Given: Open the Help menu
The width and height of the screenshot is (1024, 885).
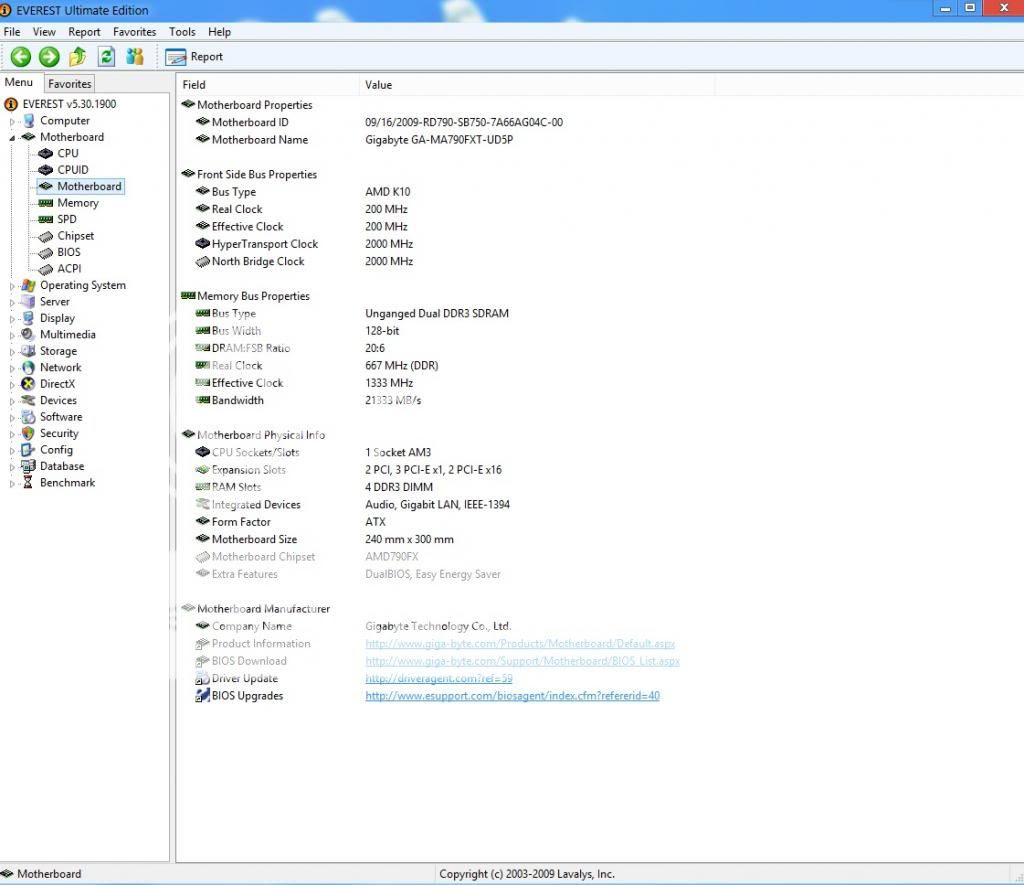Looking at the screenshot, I should pos(219,31).
